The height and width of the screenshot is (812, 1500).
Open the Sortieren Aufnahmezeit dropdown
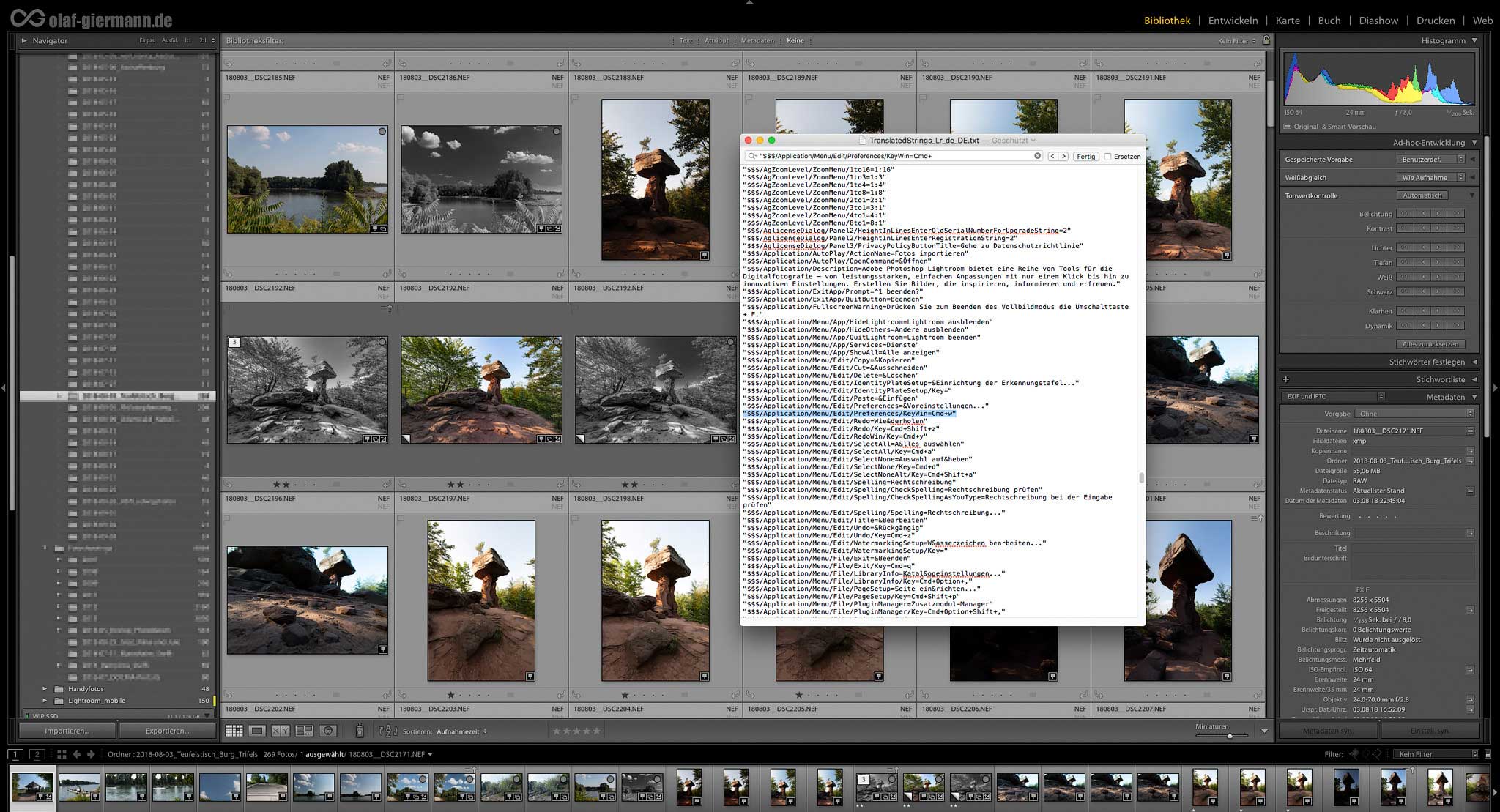coord(461,731)
